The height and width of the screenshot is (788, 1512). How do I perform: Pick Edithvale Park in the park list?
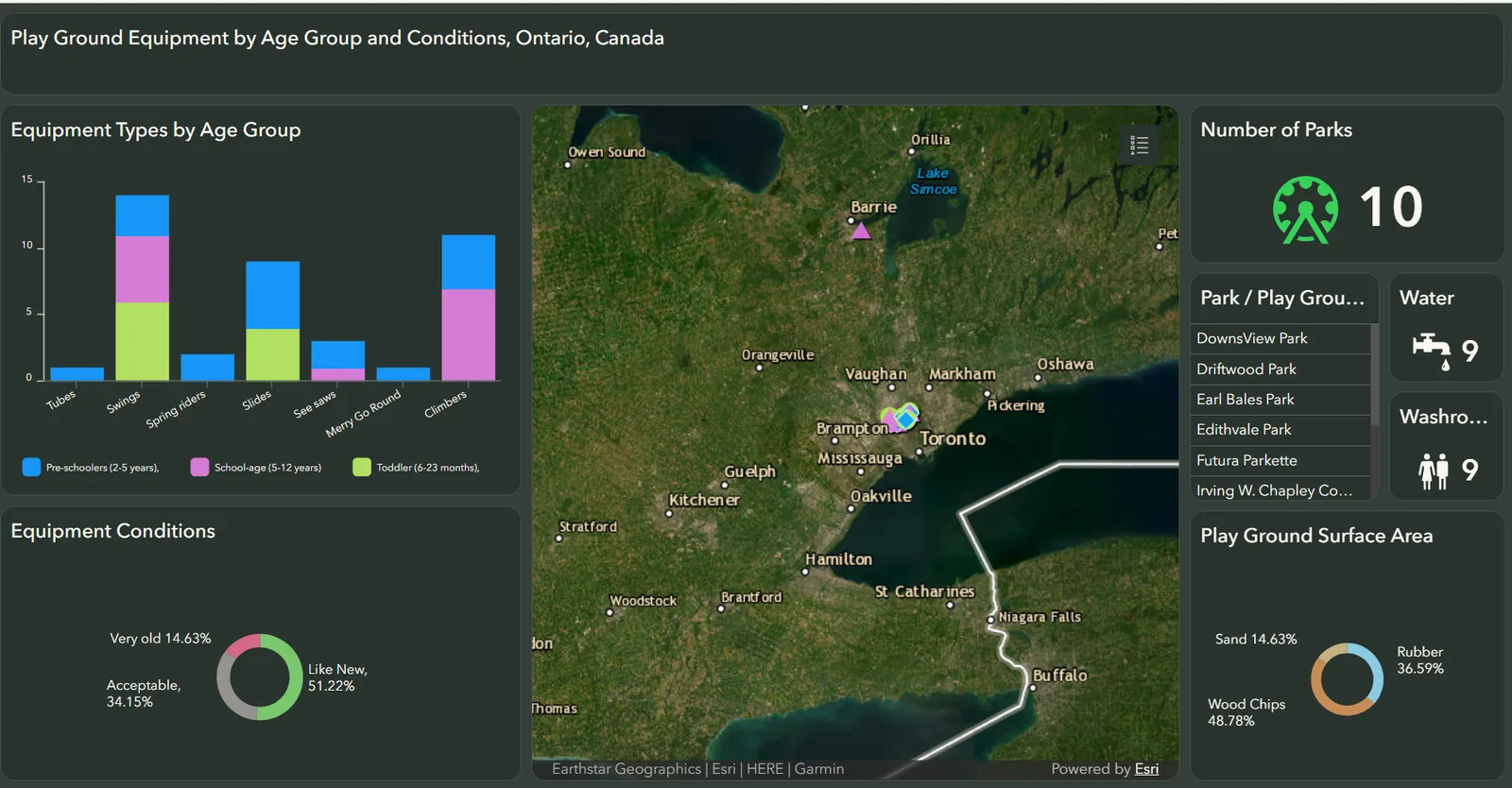1280,429
